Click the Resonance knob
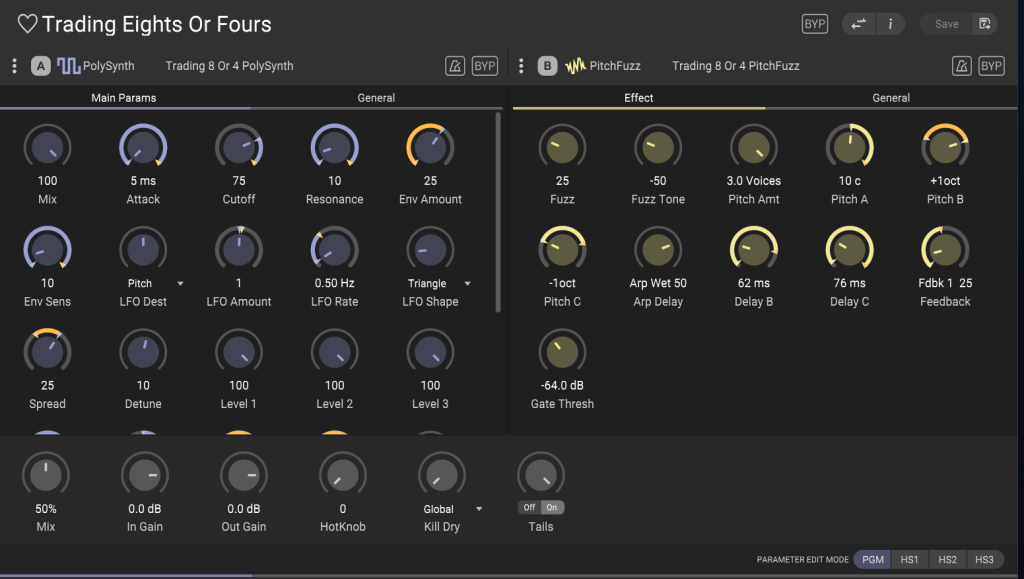 pyautogui.click(x=334, y=147)
